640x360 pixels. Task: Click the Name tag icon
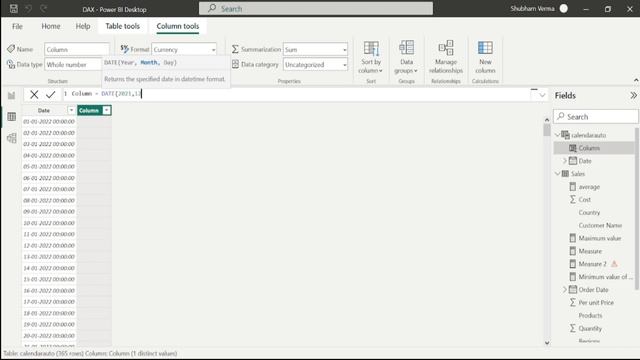click(11, 49)
